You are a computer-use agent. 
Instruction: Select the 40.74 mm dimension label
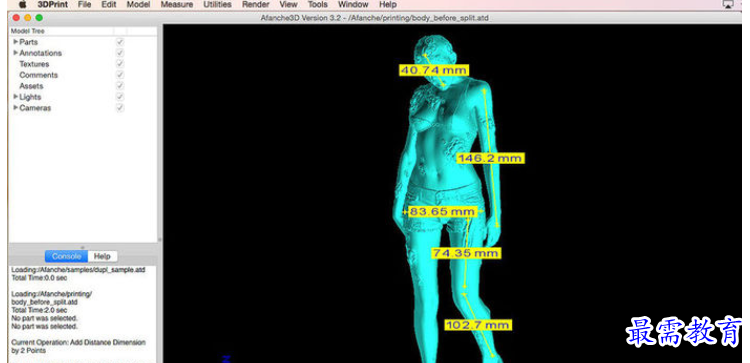[x=433, y=70]
